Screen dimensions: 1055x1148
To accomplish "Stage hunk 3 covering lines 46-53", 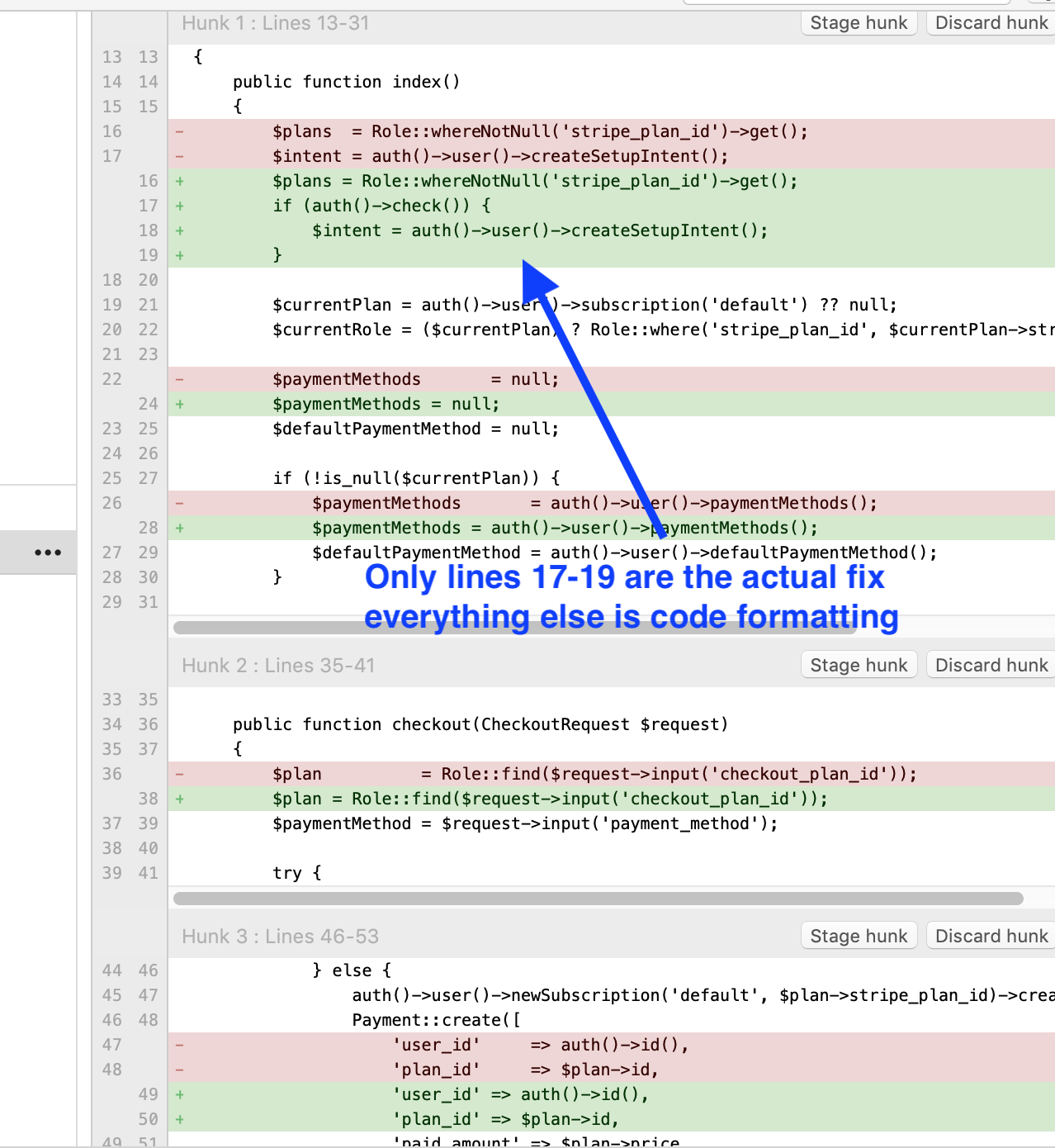I will (x=859, y=937).
